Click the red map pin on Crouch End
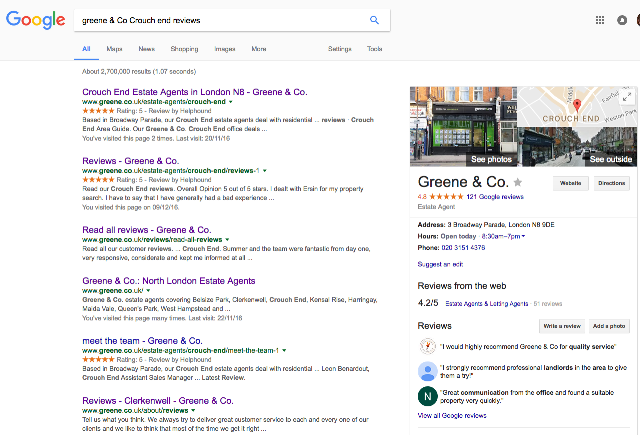This screenshot has width=640, height=435. pyautogui.click(x=577, y=105)
